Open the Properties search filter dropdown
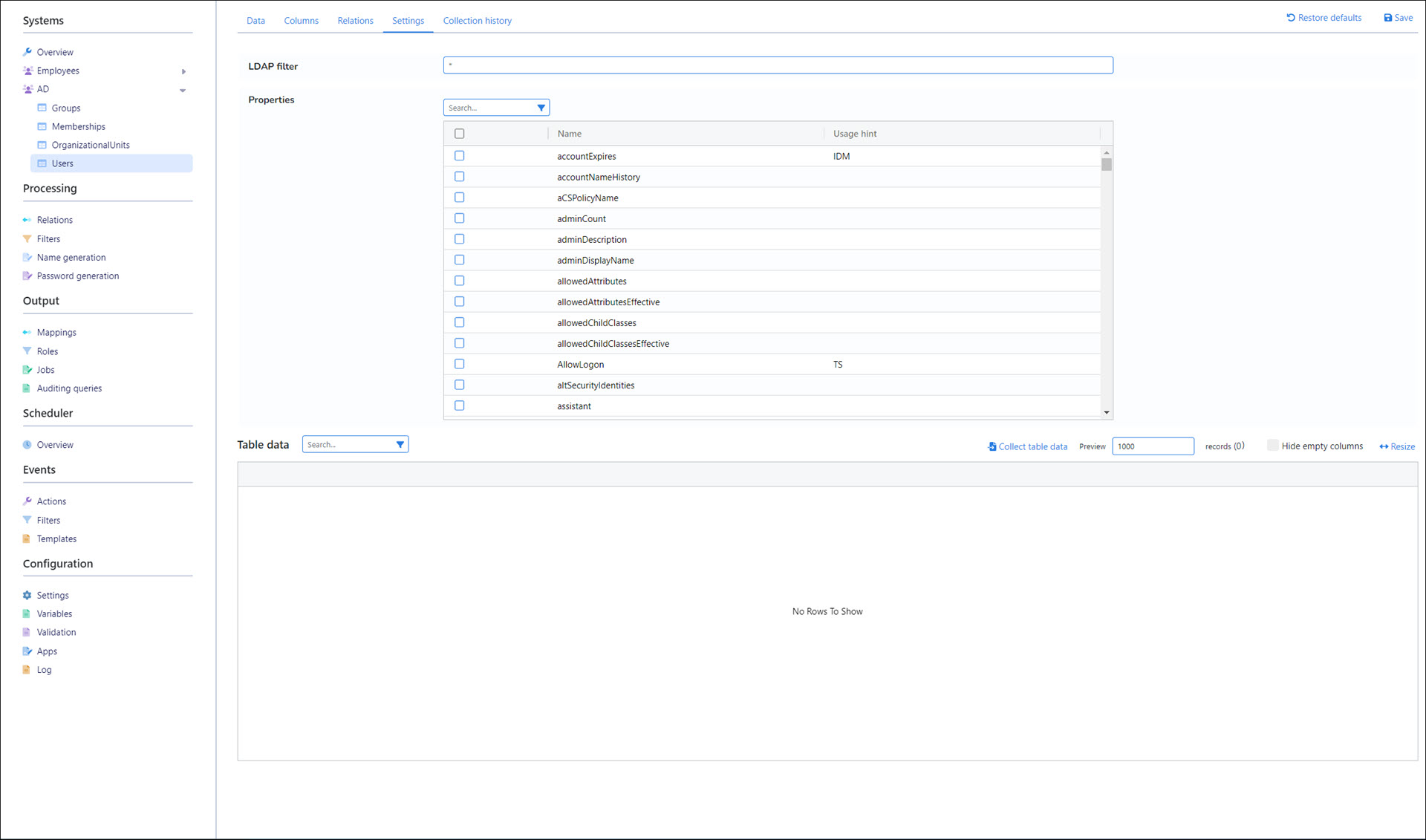 tap(541, 108)
